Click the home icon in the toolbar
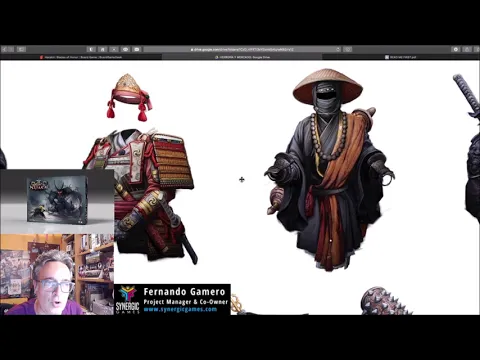 pos(103,49)
